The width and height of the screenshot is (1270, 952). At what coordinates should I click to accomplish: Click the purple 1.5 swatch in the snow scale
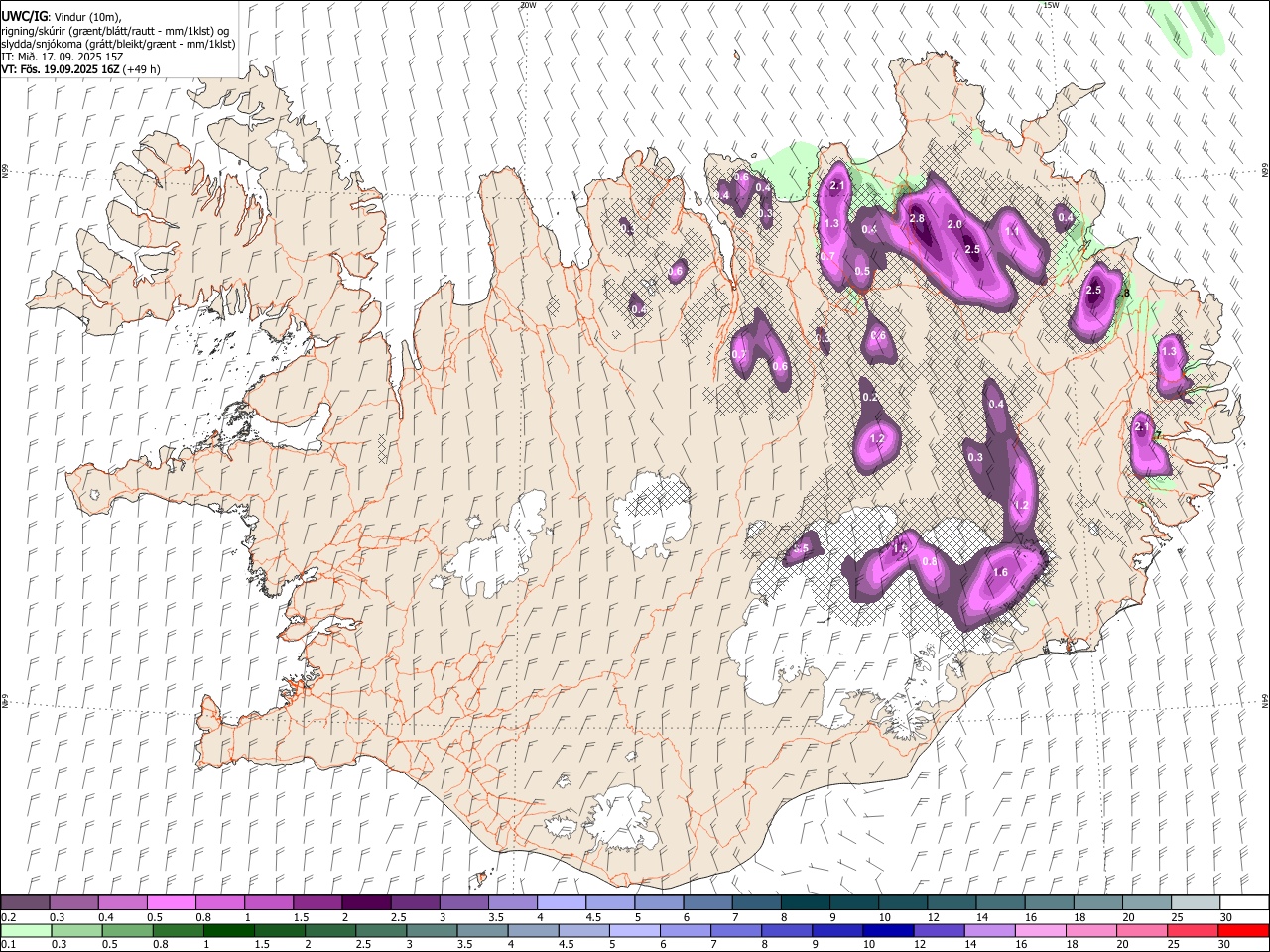317,903
